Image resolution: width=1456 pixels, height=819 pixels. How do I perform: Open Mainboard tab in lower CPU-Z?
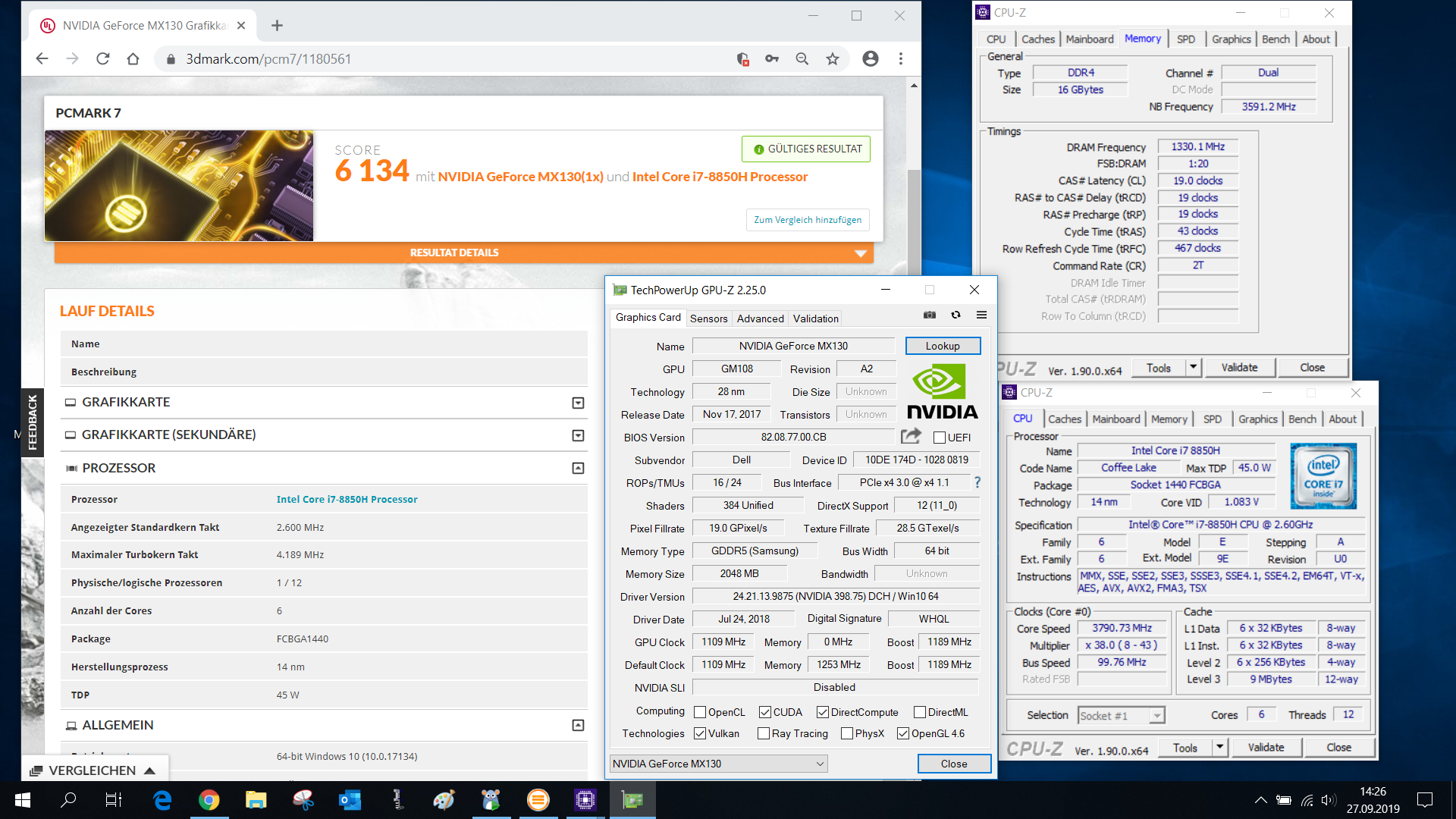tap(1116, 419)
